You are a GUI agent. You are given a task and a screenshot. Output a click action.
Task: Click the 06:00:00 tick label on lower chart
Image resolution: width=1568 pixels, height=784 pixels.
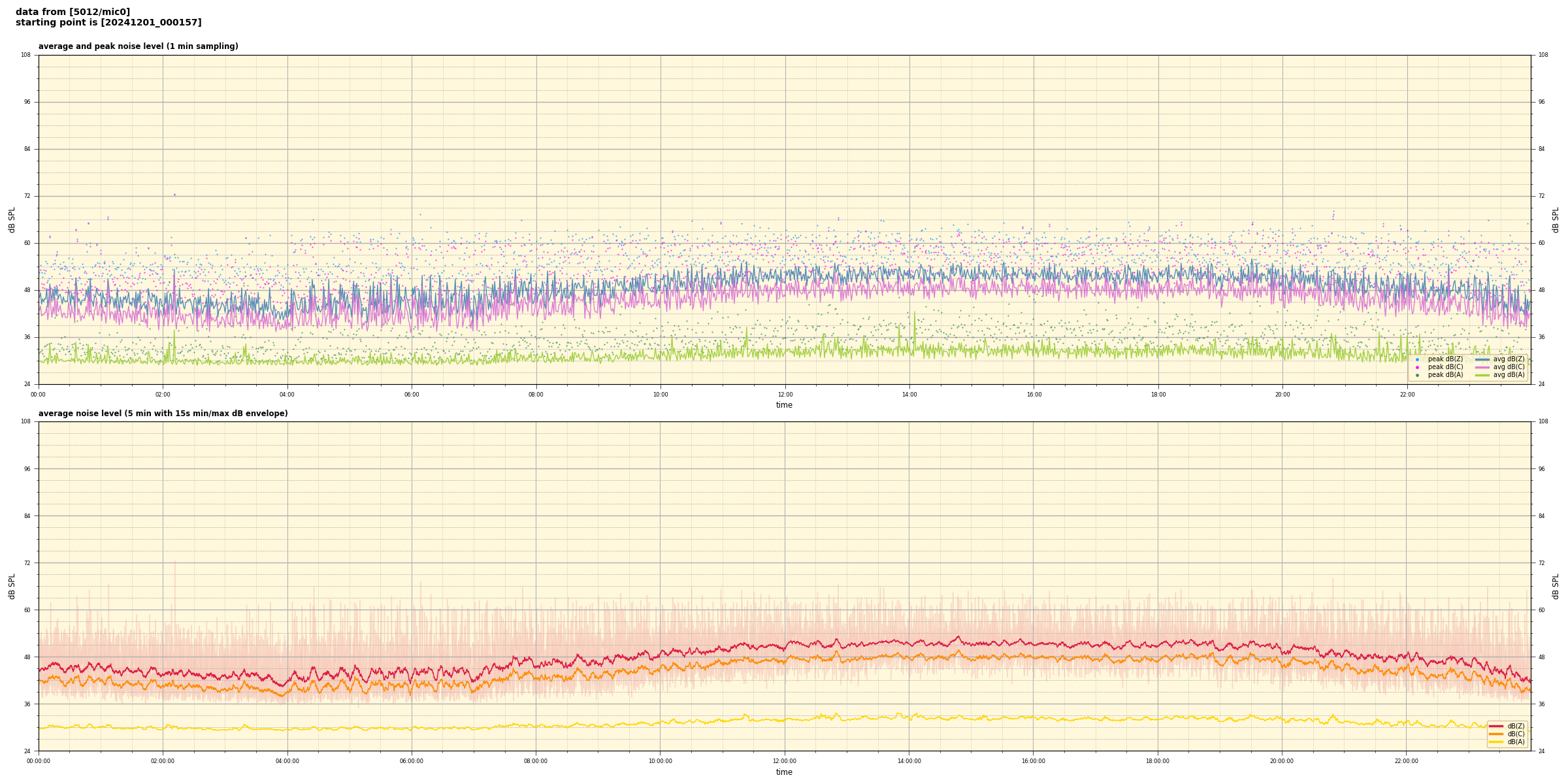411,761
